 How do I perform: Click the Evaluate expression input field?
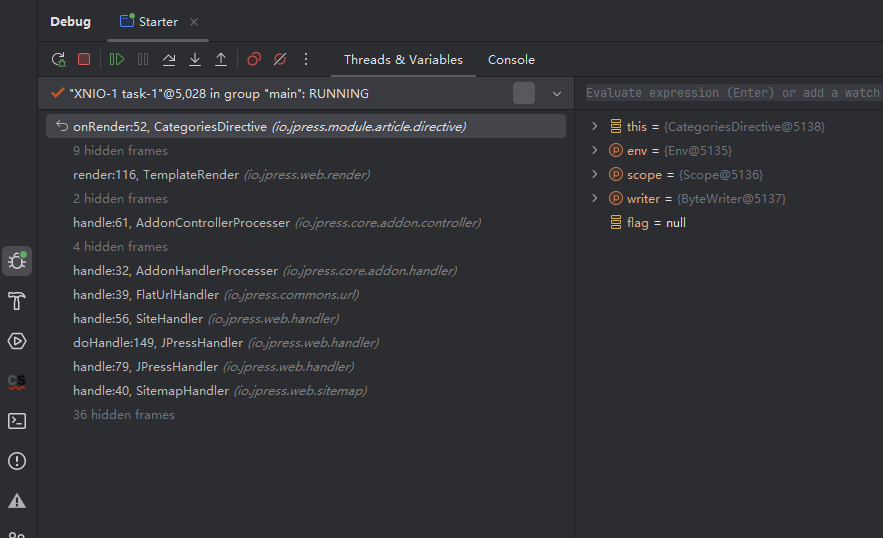pos(730,93)
